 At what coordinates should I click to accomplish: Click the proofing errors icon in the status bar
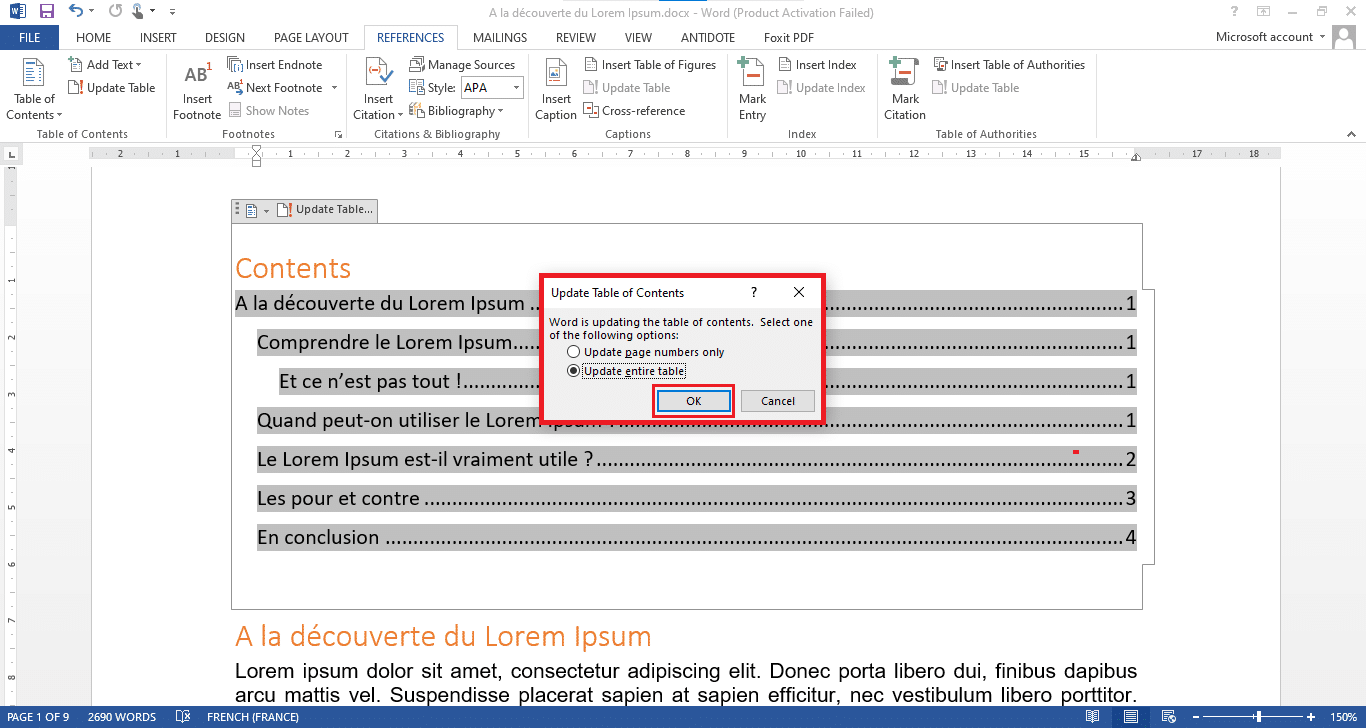point(183,717)
